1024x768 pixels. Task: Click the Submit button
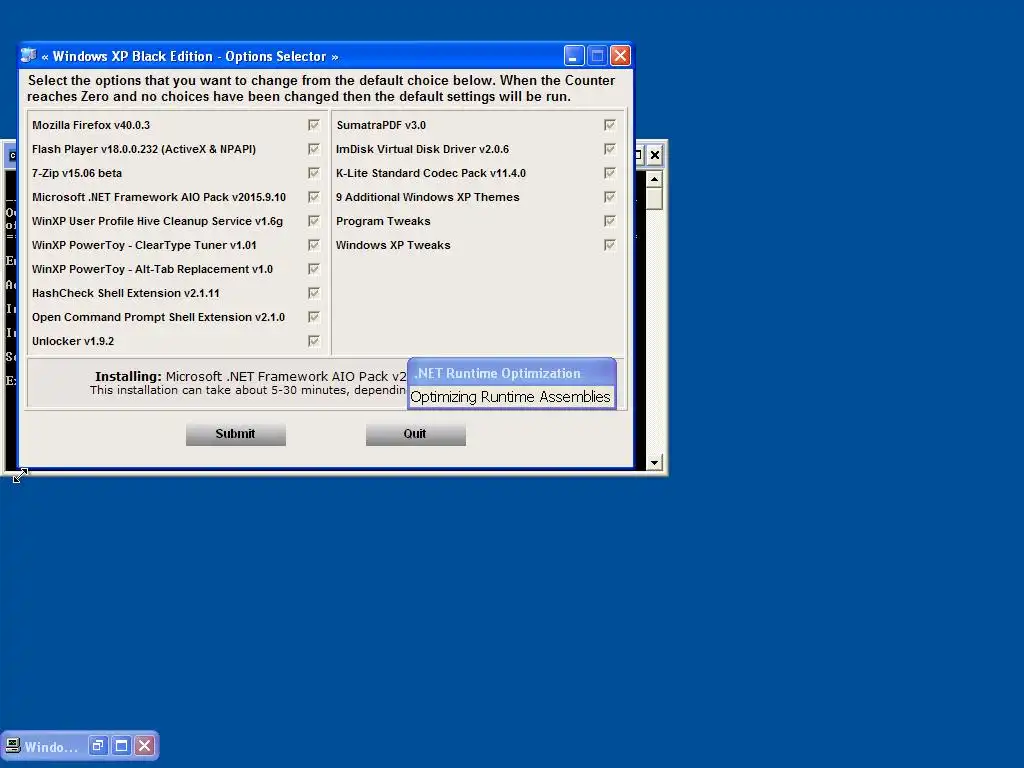[236, 434]
